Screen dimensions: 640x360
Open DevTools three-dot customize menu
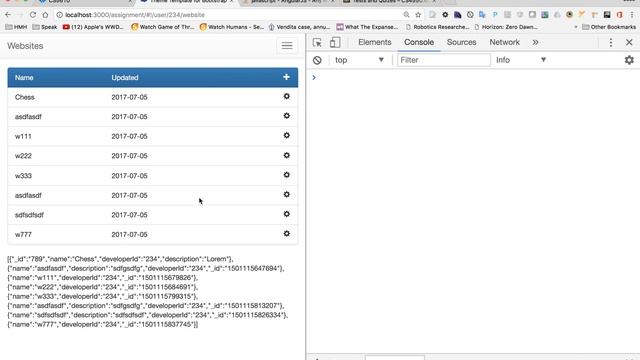(611, 42)
